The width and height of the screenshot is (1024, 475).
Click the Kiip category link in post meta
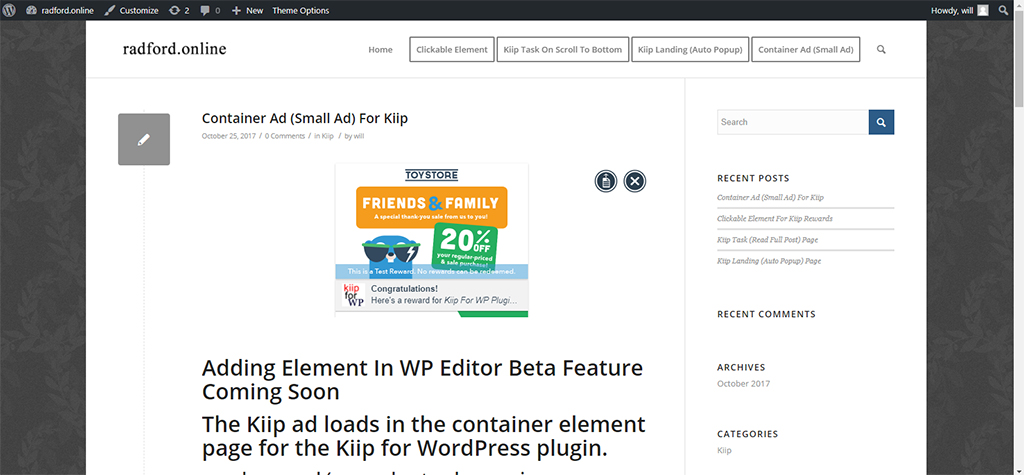328,136
